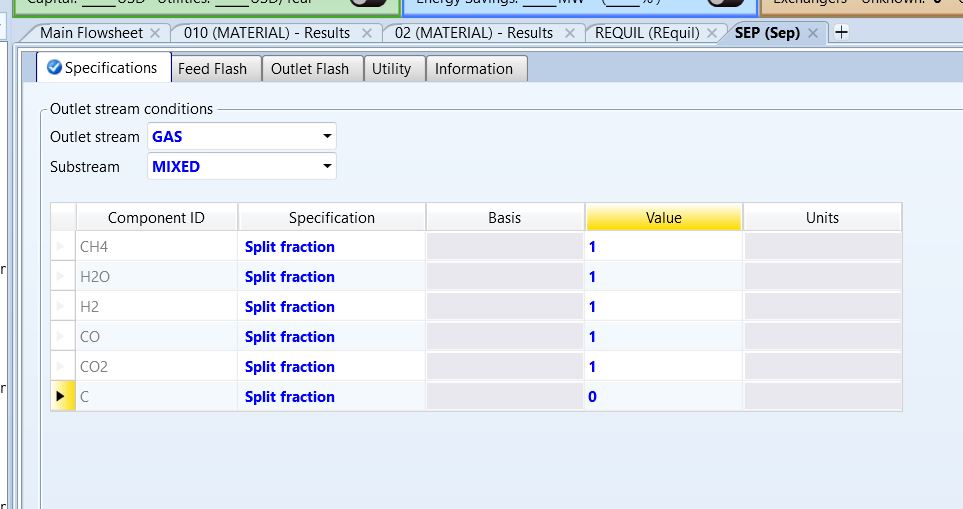The width and height of the screenshot is (963, 509).
Task: Open the Utility sheet tab
Action: click(x=392, y=69)
